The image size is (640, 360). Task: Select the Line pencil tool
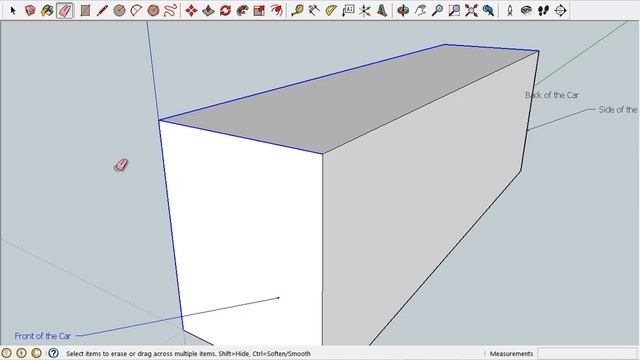pyautogui.click(x=102, y=11)
